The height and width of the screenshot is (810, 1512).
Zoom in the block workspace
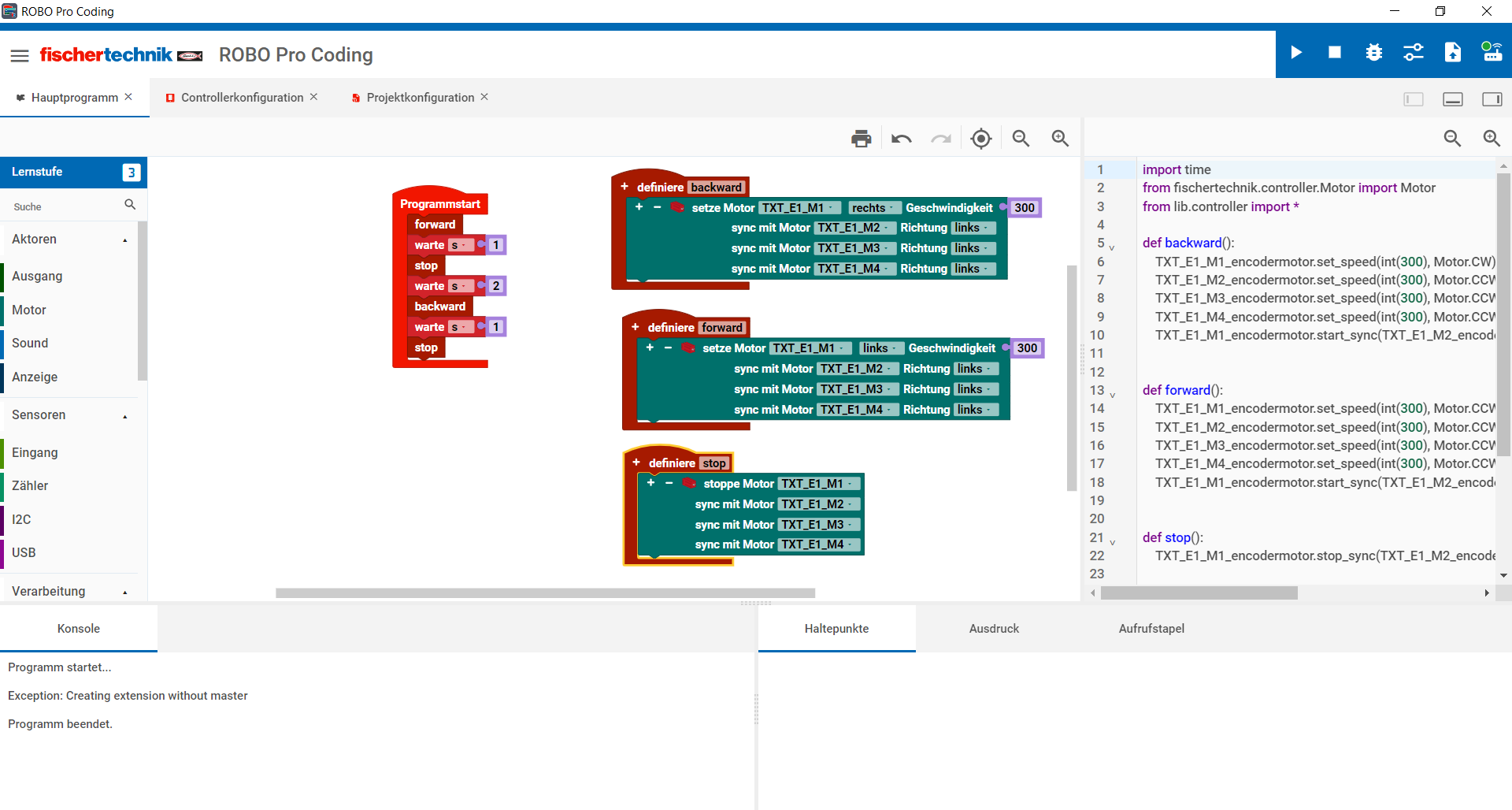pyautogui.click(x=1061, y=139)
